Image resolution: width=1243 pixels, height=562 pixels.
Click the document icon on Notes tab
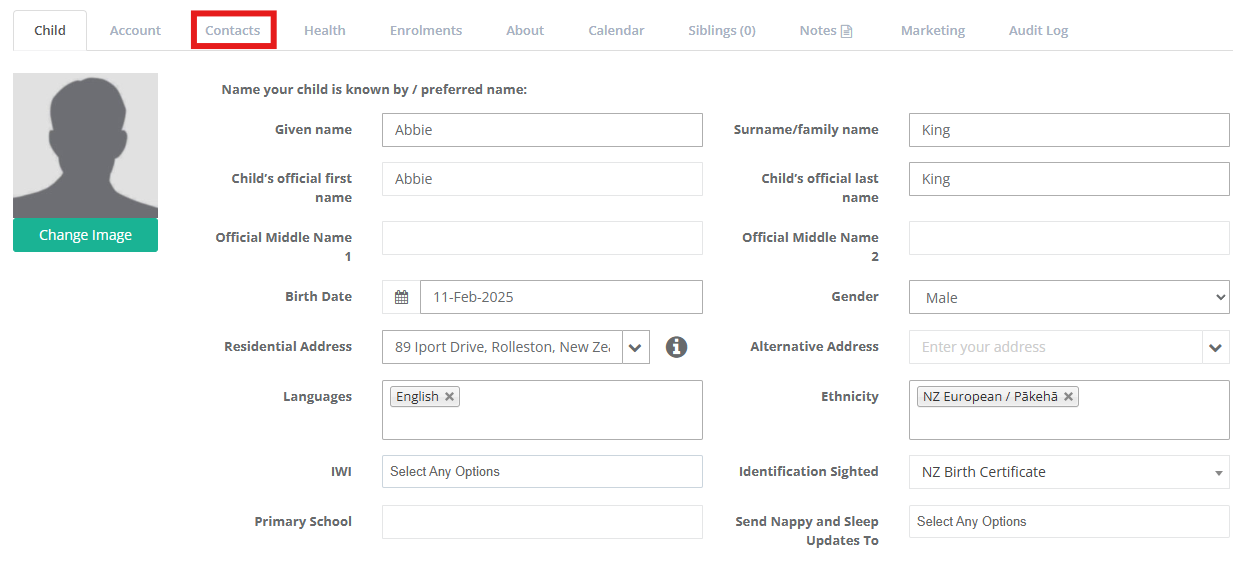[x=847, y=31]
